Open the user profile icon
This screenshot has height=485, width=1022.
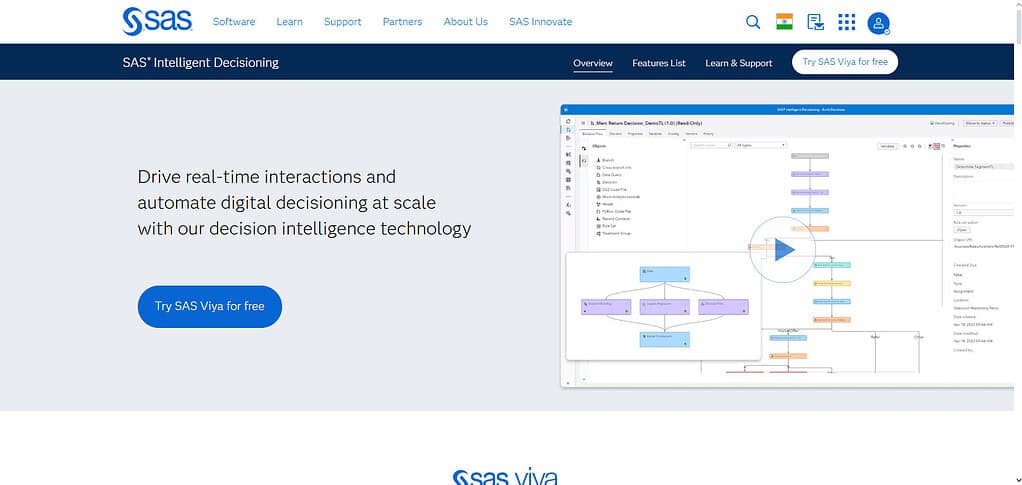coord(879,23)
